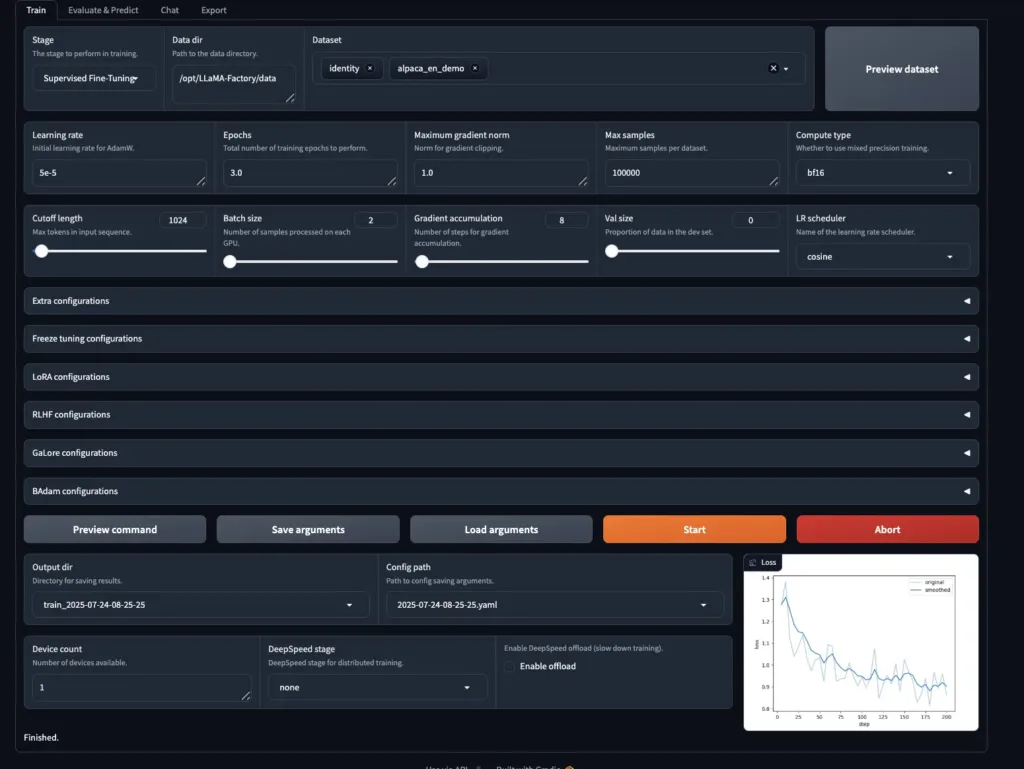The image size is (1024, 769).
Task: Click the arrow on GaLore configurations
Action: (966, 453)
